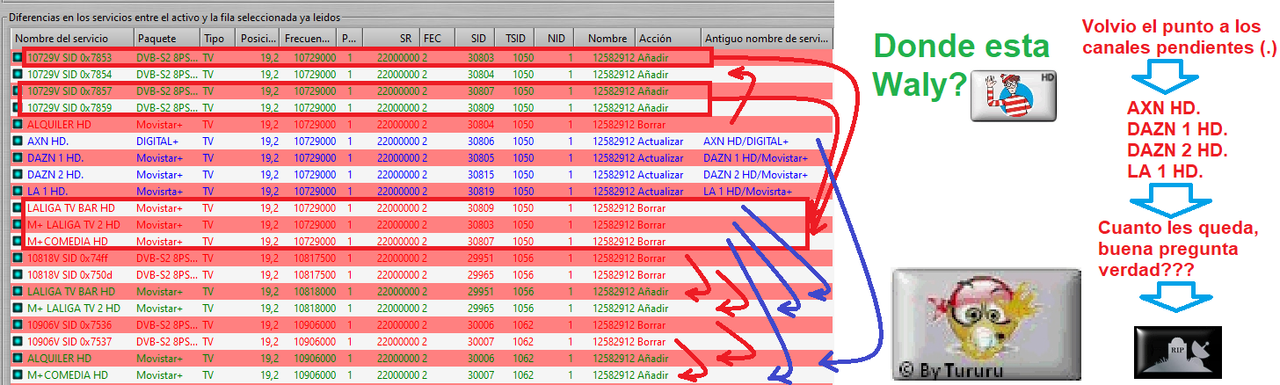Select the row named DAZN 2 HD.
The height and width of the screenshot is (385, 1280).
(421, 175)
